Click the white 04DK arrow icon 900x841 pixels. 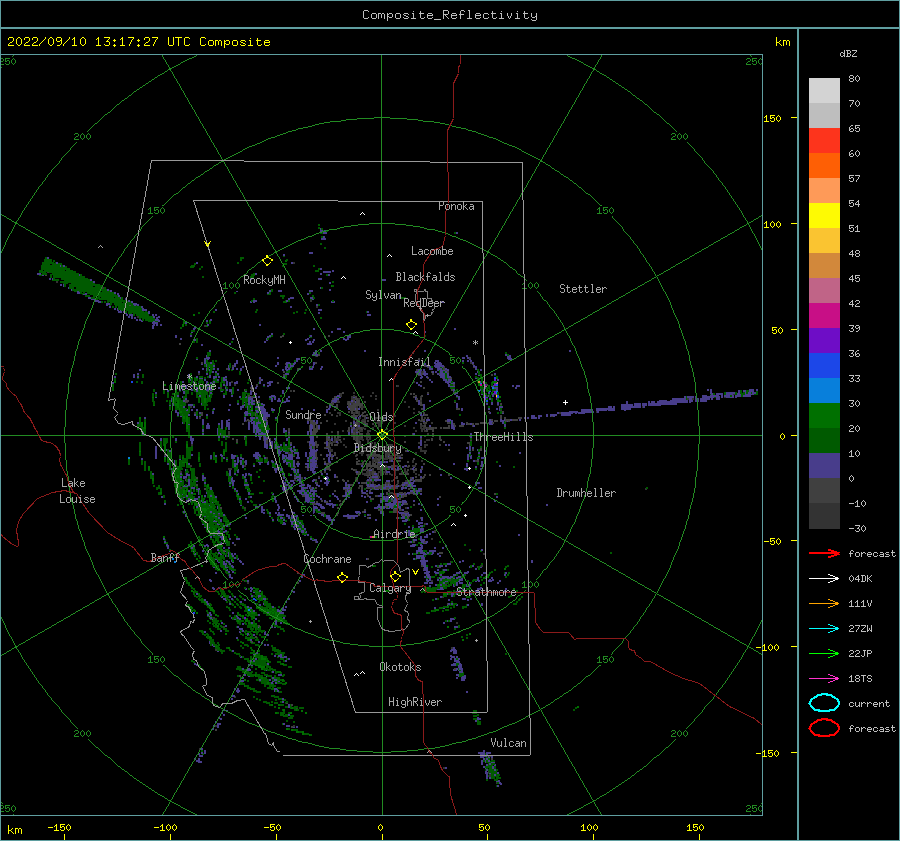tap(824, 578)
